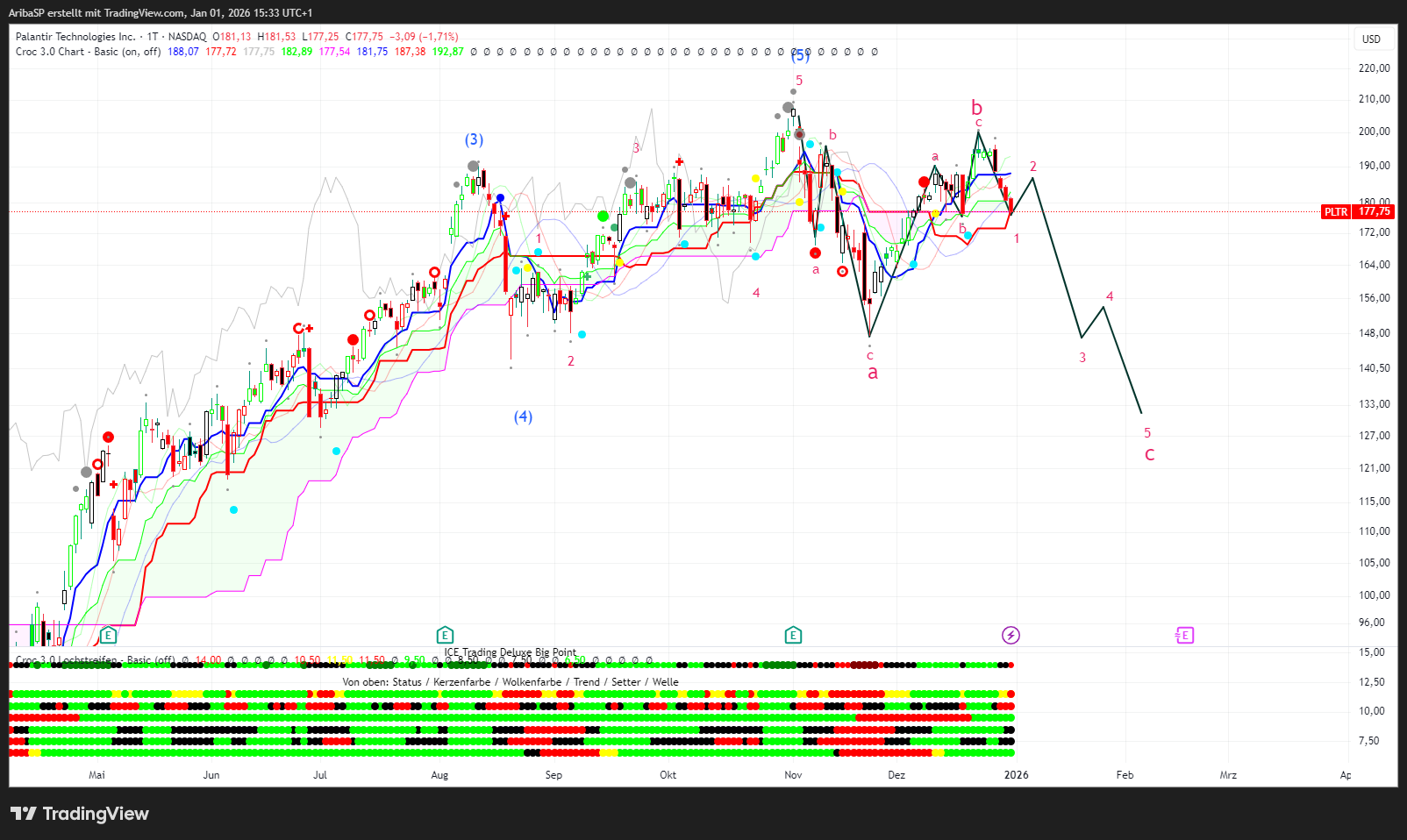Click the large gray dot at wave (3)

474,166
